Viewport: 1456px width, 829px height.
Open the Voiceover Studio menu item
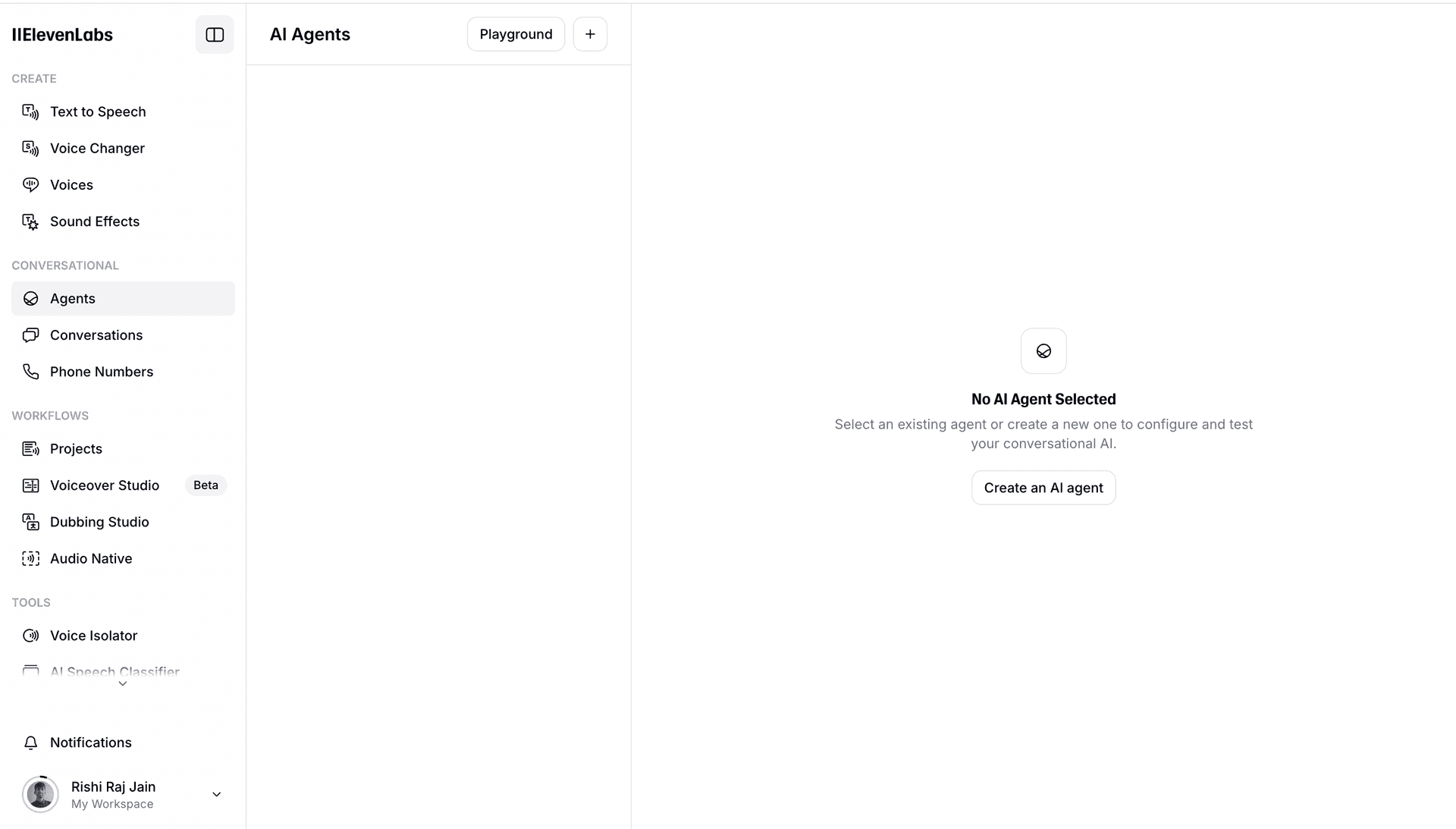pos(105,485)
